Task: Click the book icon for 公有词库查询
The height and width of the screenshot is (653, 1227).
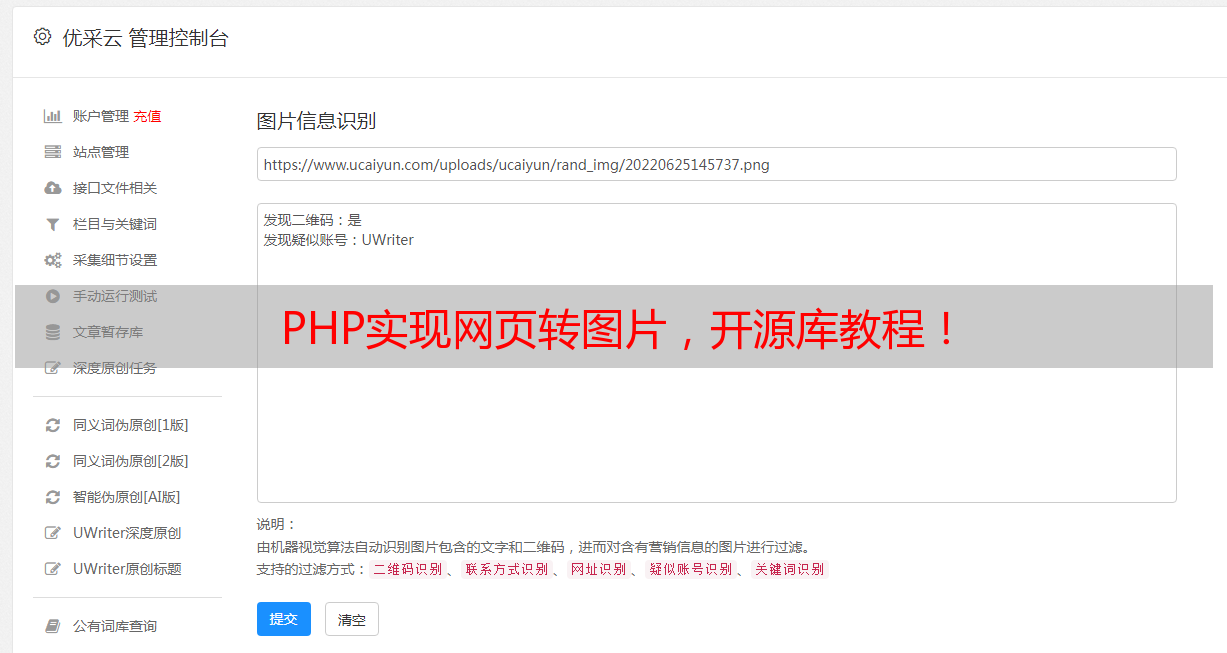Action: point(53,626)
